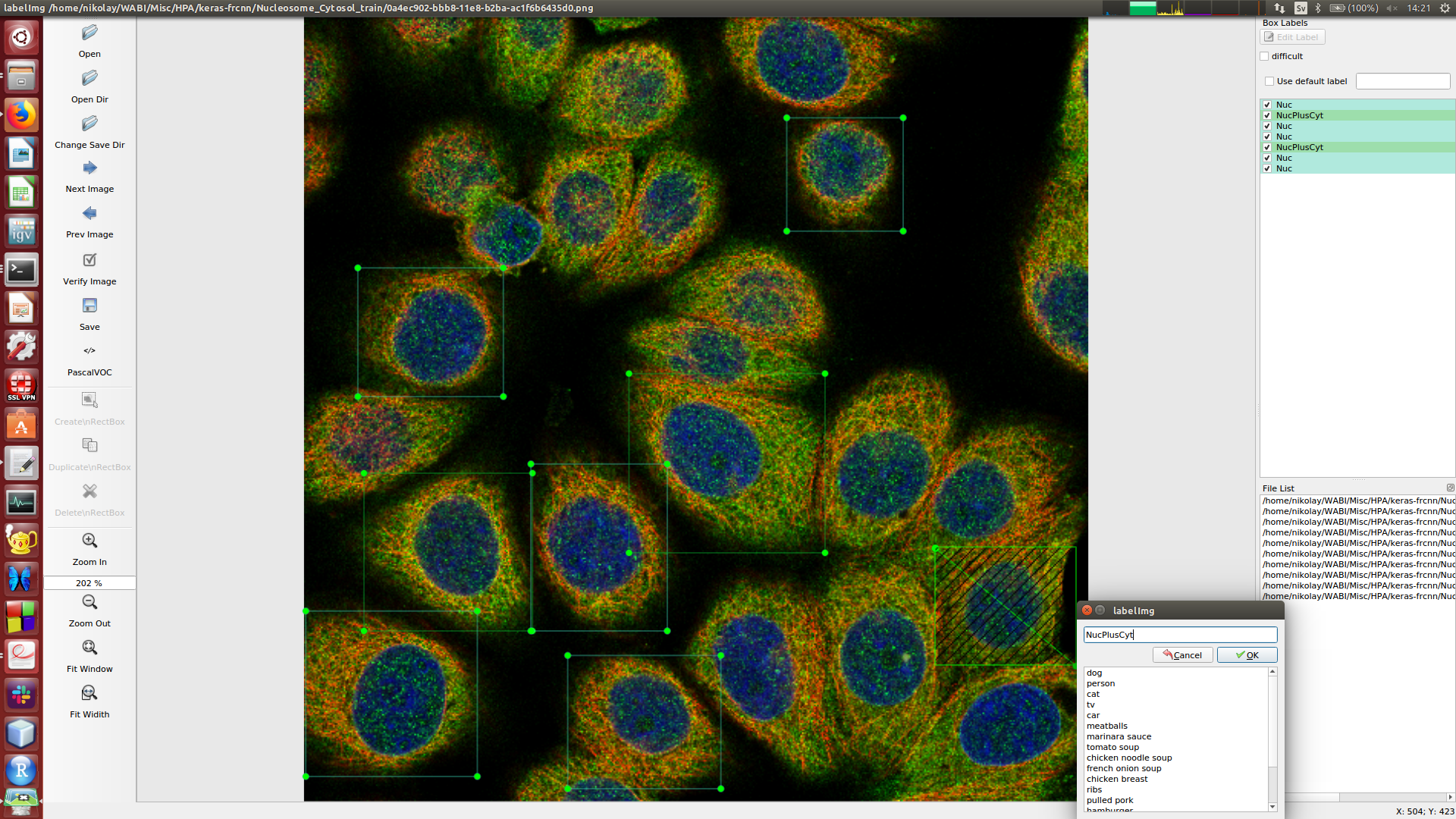
Task: Open a directory of images
Action: pyautogui.click(x=89, y=84)
